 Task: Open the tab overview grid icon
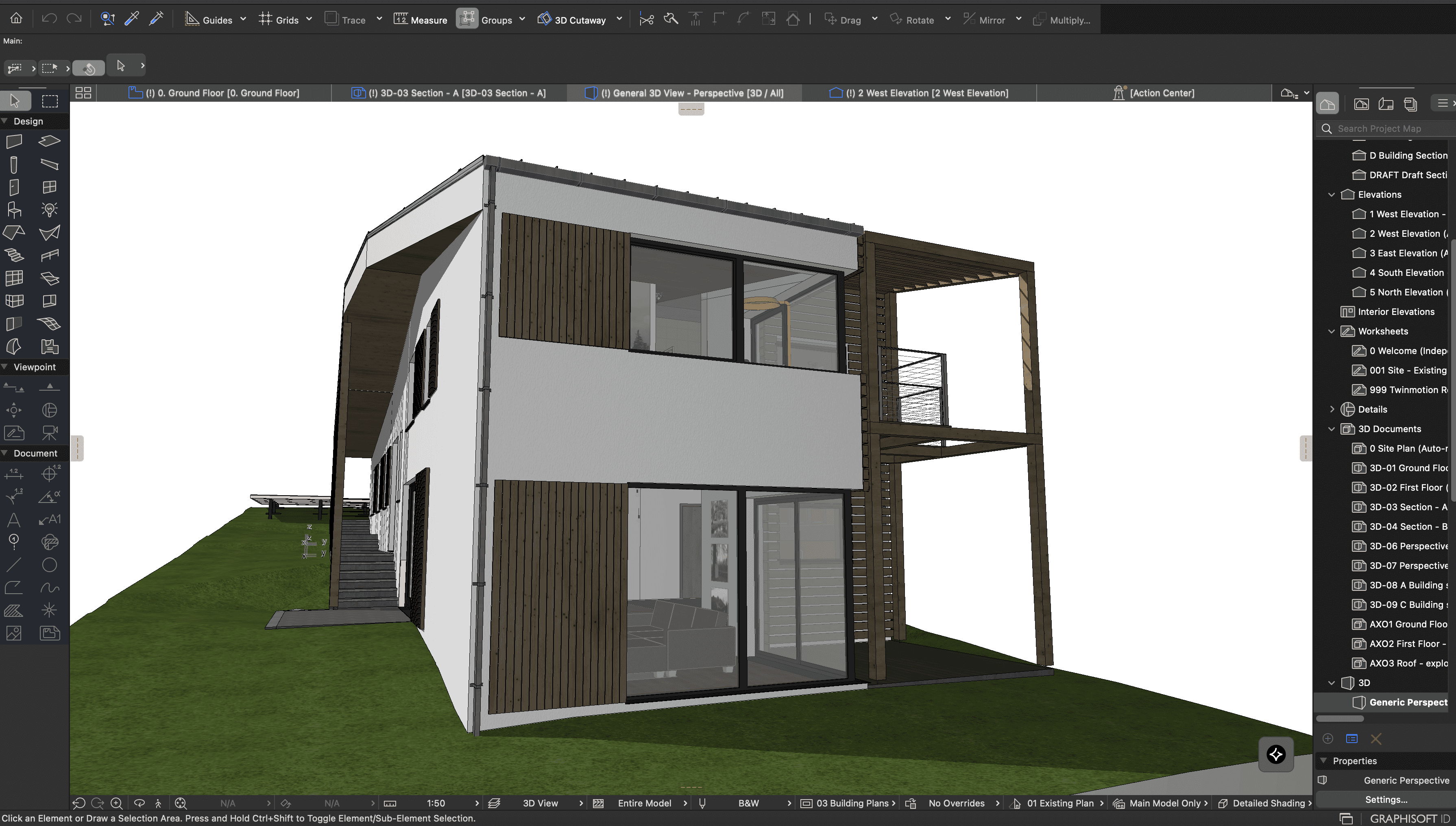click(83, 93)
